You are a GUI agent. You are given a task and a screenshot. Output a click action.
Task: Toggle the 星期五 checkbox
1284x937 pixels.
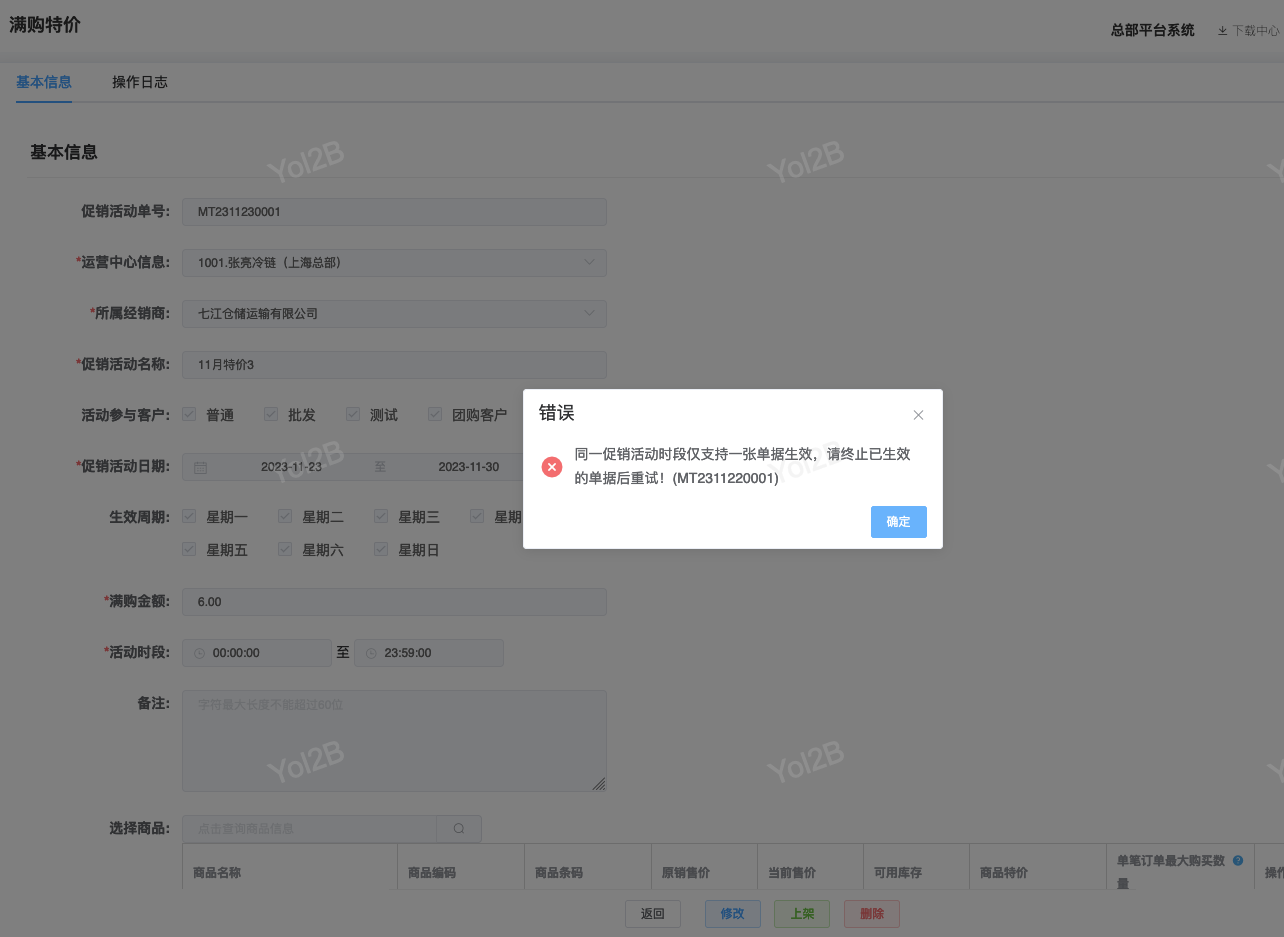click(x=189, y=549)
